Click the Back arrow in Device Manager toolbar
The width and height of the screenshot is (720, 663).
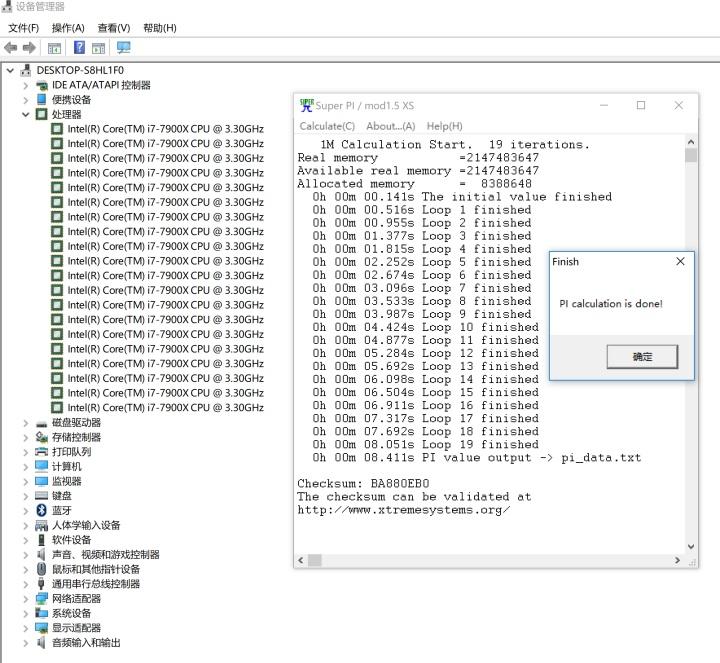(10, 47)
